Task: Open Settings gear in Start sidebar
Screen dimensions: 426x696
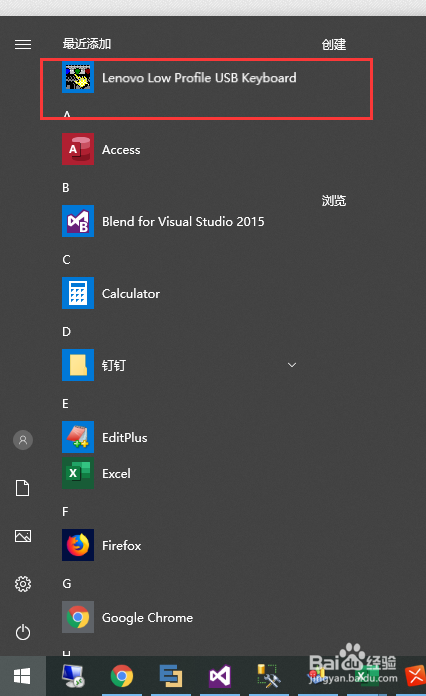Action: [23, 584]
